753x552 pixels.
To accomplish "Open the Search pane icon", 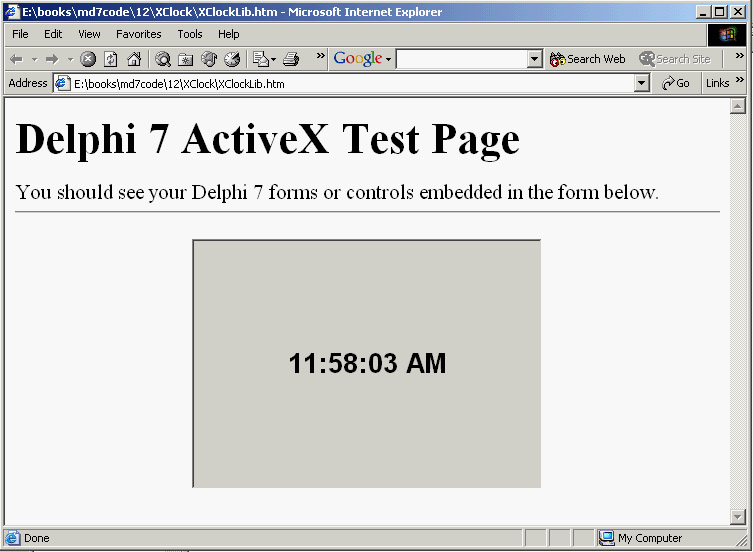I will pyautogui.click(x=163, y=59).
